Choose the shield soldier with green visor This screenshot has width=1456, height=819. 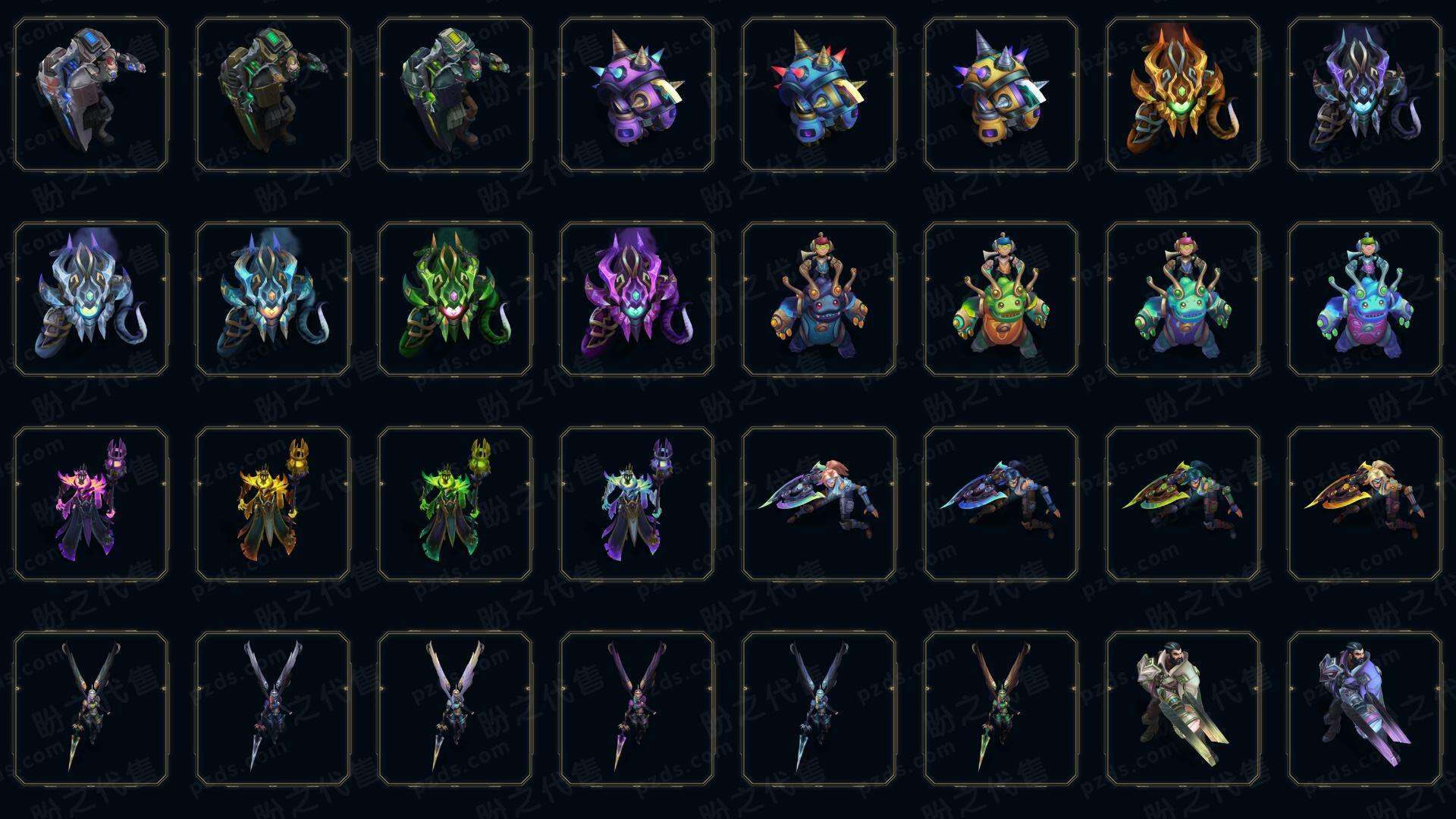pyautogui.click(x=273, y=95)
